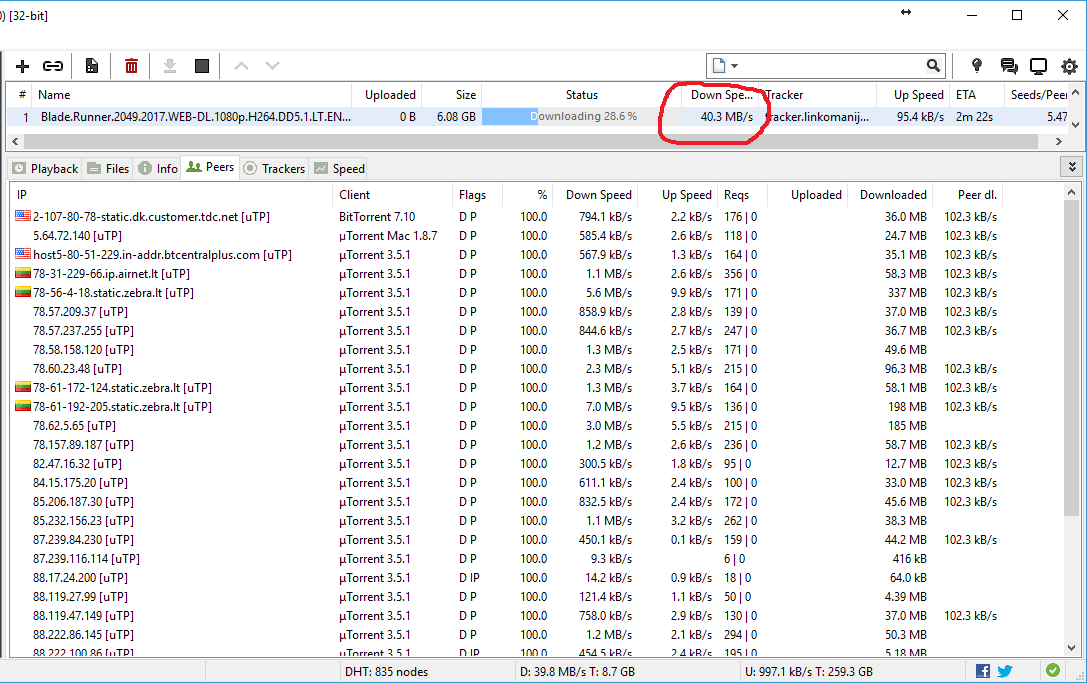Click the search text field
The height and width of the screenshot is (683, 1087).
[832, 66]
